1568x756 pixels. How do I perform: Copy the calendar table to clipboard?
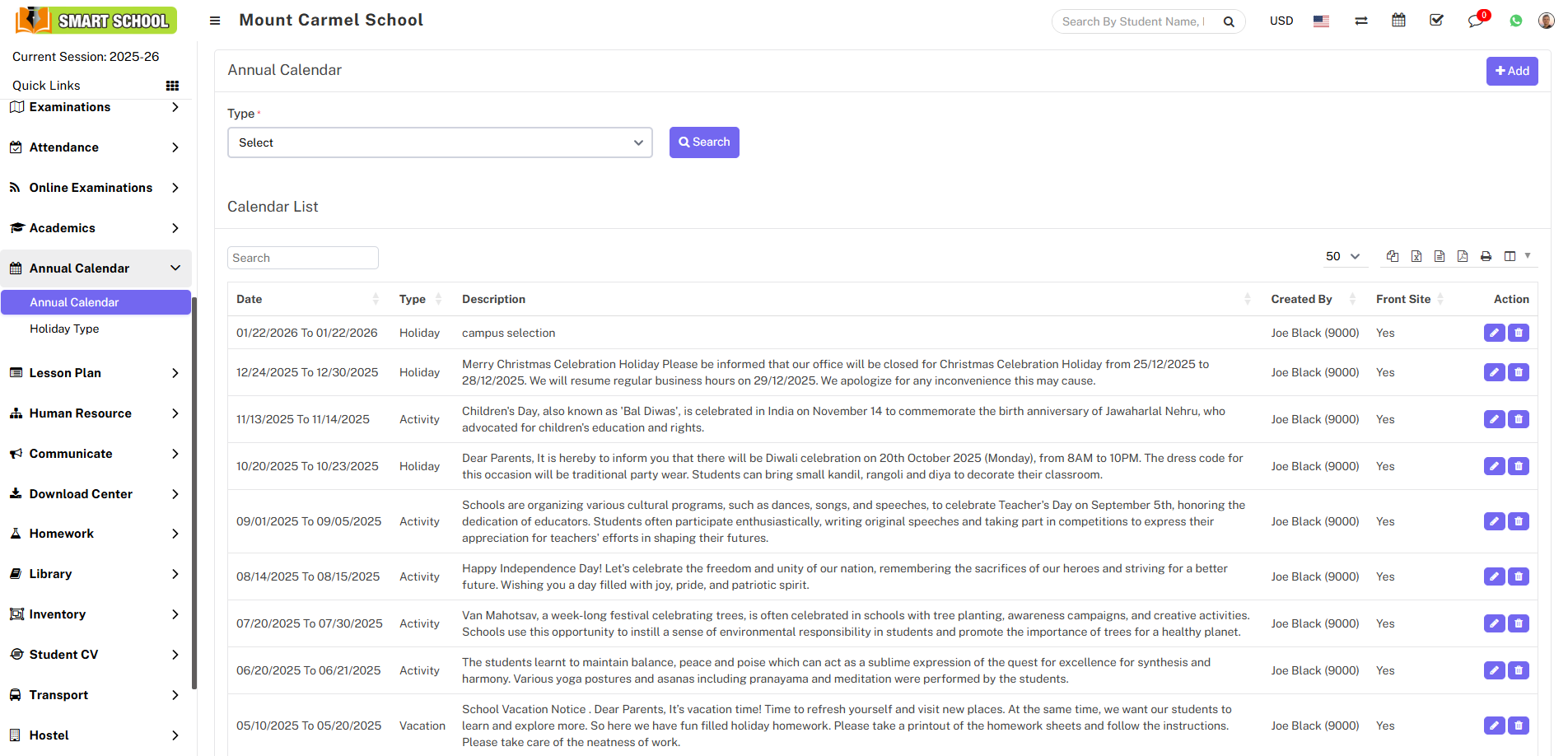coord(1393,256)
